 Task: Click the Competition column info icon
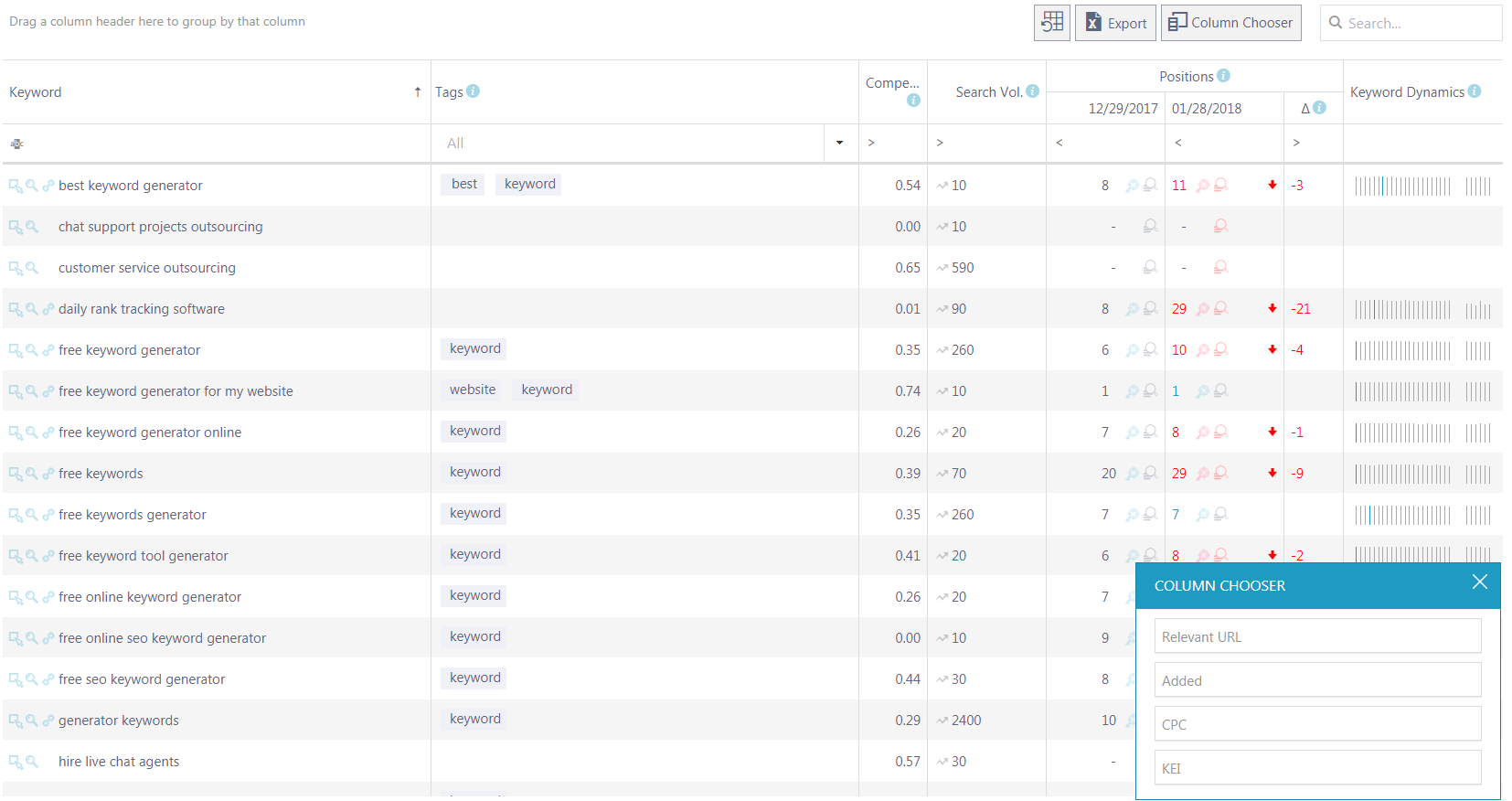point(913,100)
